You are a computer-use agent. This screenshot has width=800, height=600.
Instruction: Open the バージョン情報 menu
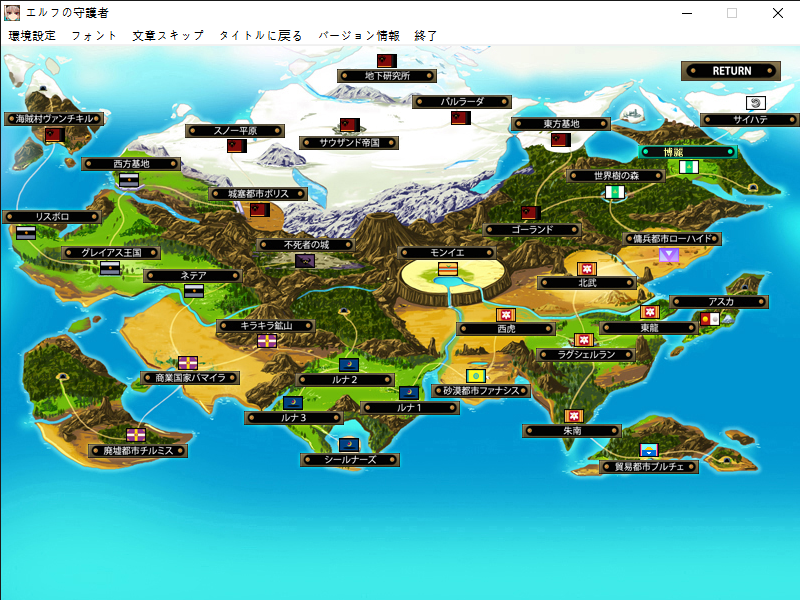pos(359,36)
